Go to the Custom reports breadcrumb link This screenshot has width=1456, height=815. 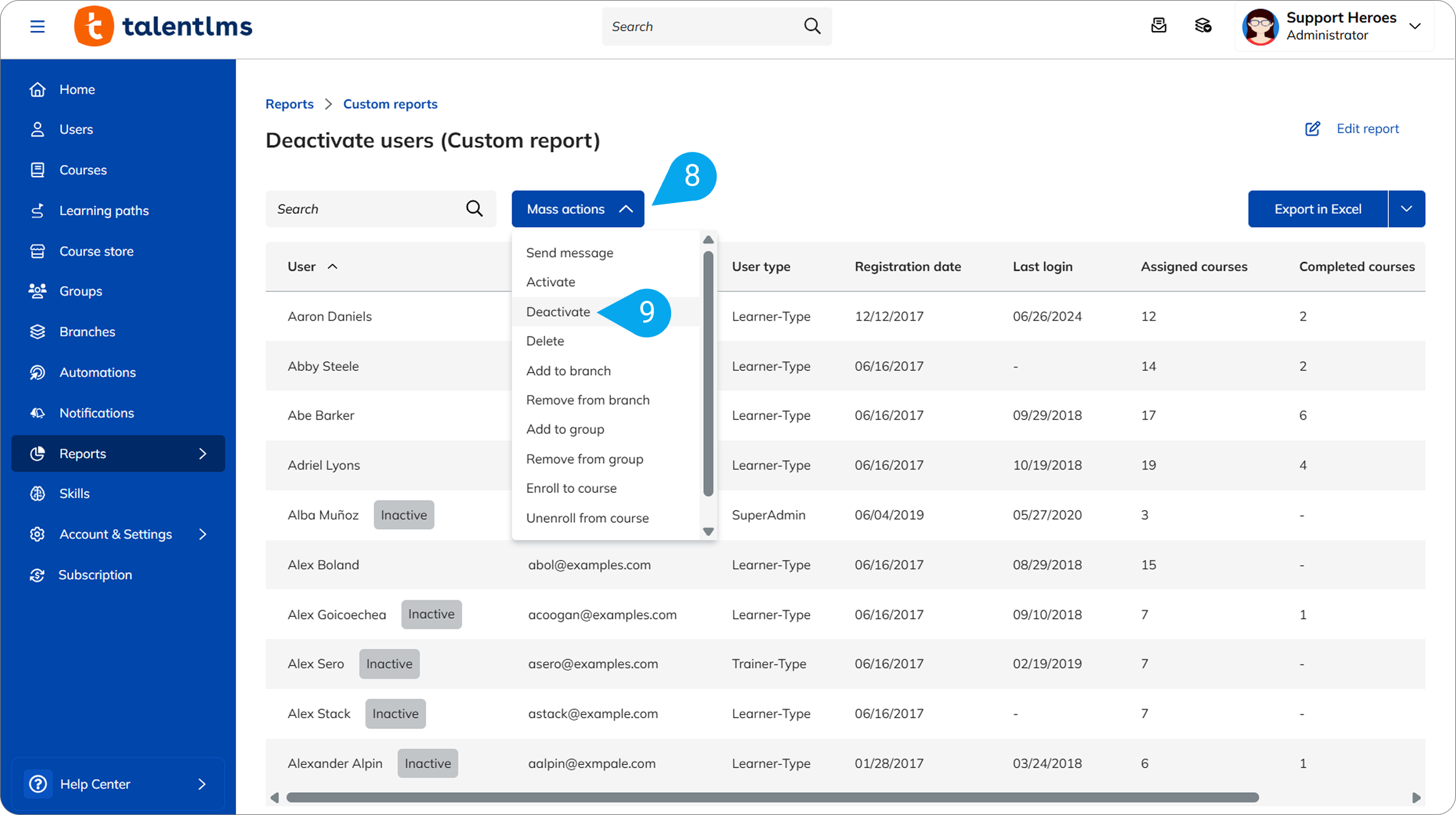(390, 104)
